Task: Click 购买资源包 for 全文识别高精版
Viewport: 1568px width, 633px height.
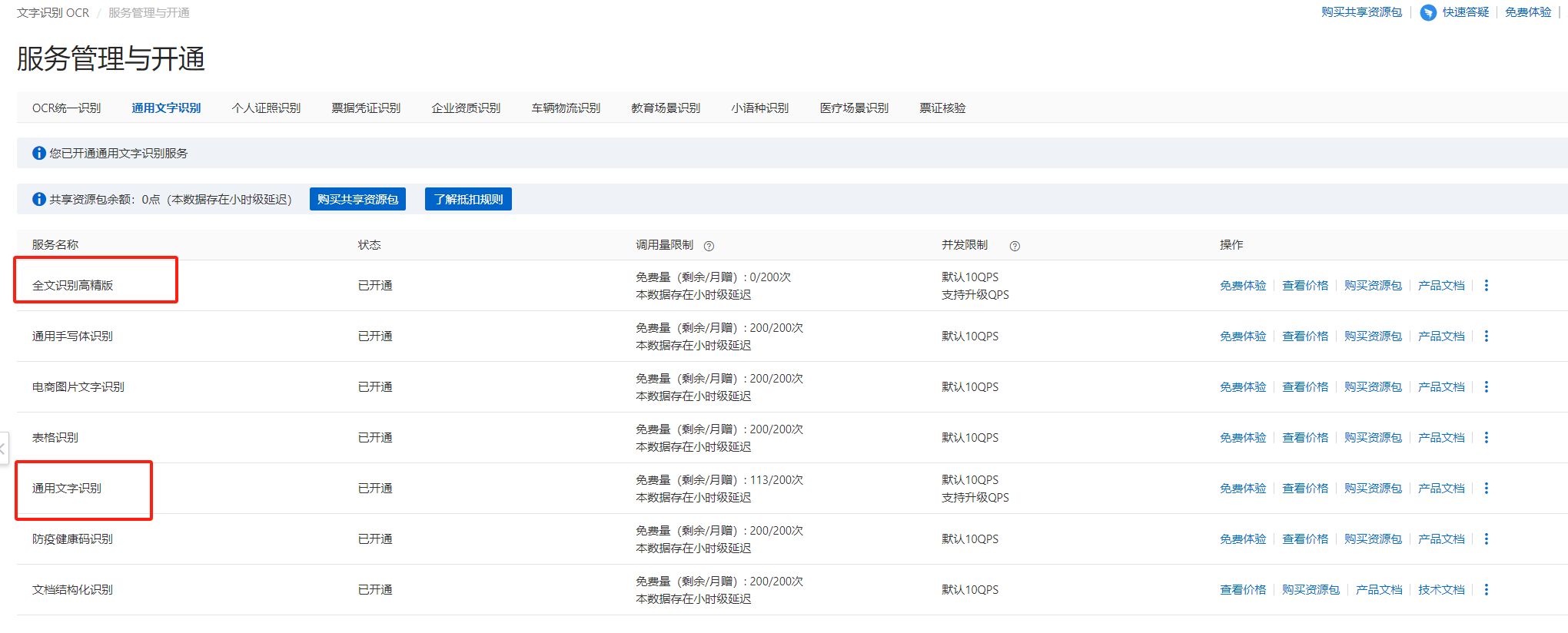Action: click(x=1373, y=285)
